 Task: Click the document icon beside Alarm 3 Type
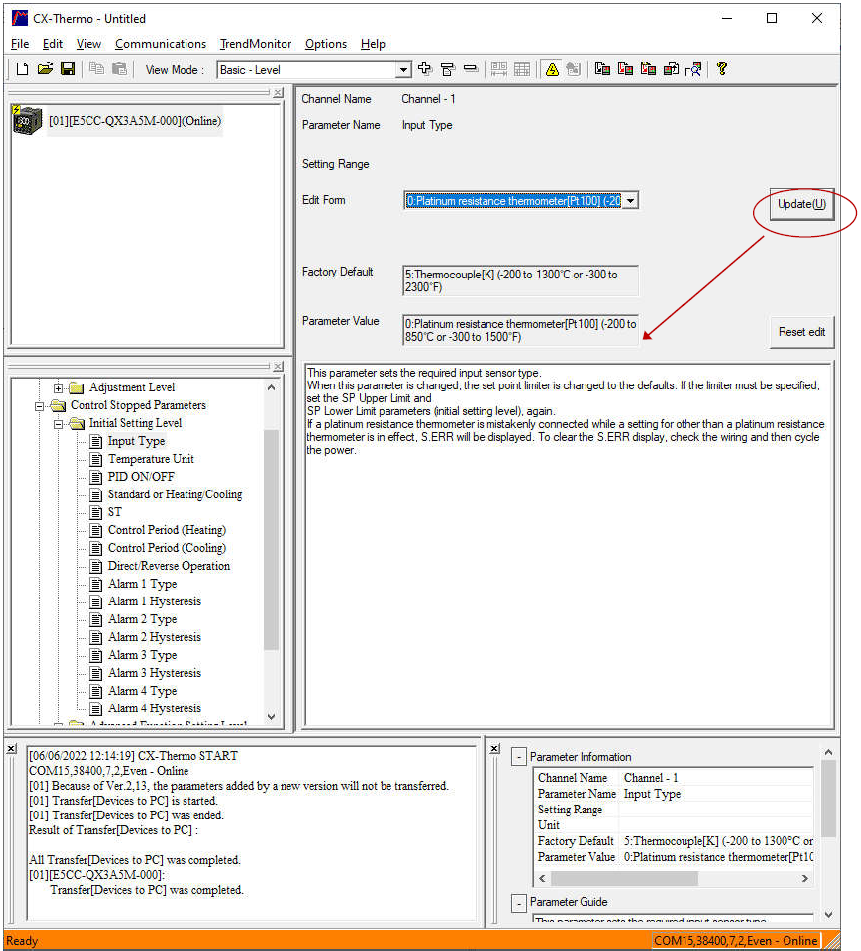96,655
